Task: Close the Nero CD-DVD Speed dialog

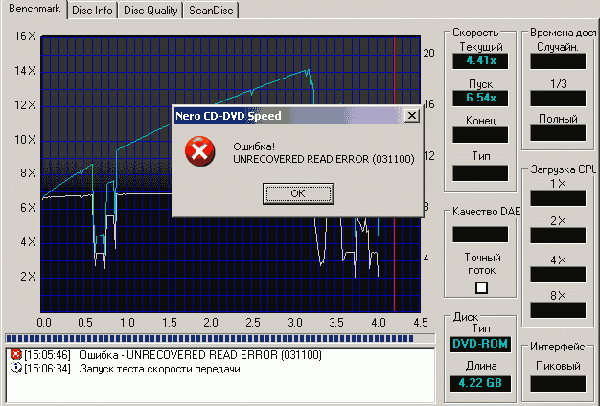Action: tap(412, 116)
